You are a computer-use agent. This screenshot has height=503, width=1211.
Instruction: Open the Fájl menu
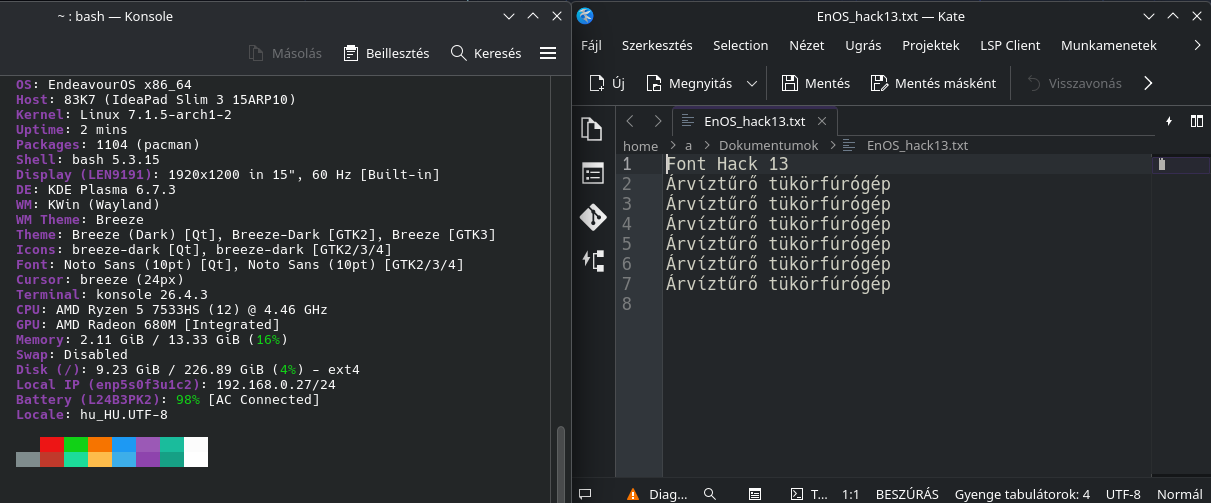pos(591,45)
